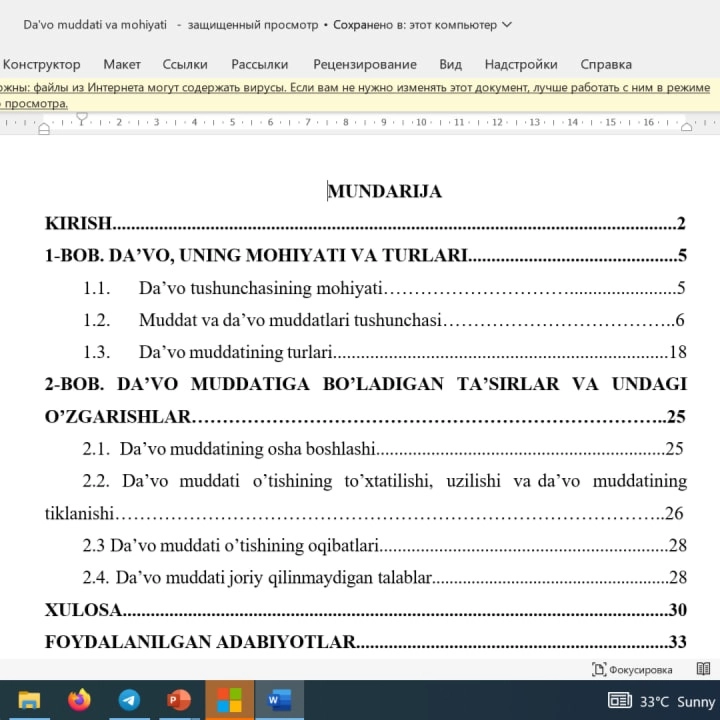Open the weather widget showing 33°C Sunny
The image size is (720, 720).
(x=662, y=701)
